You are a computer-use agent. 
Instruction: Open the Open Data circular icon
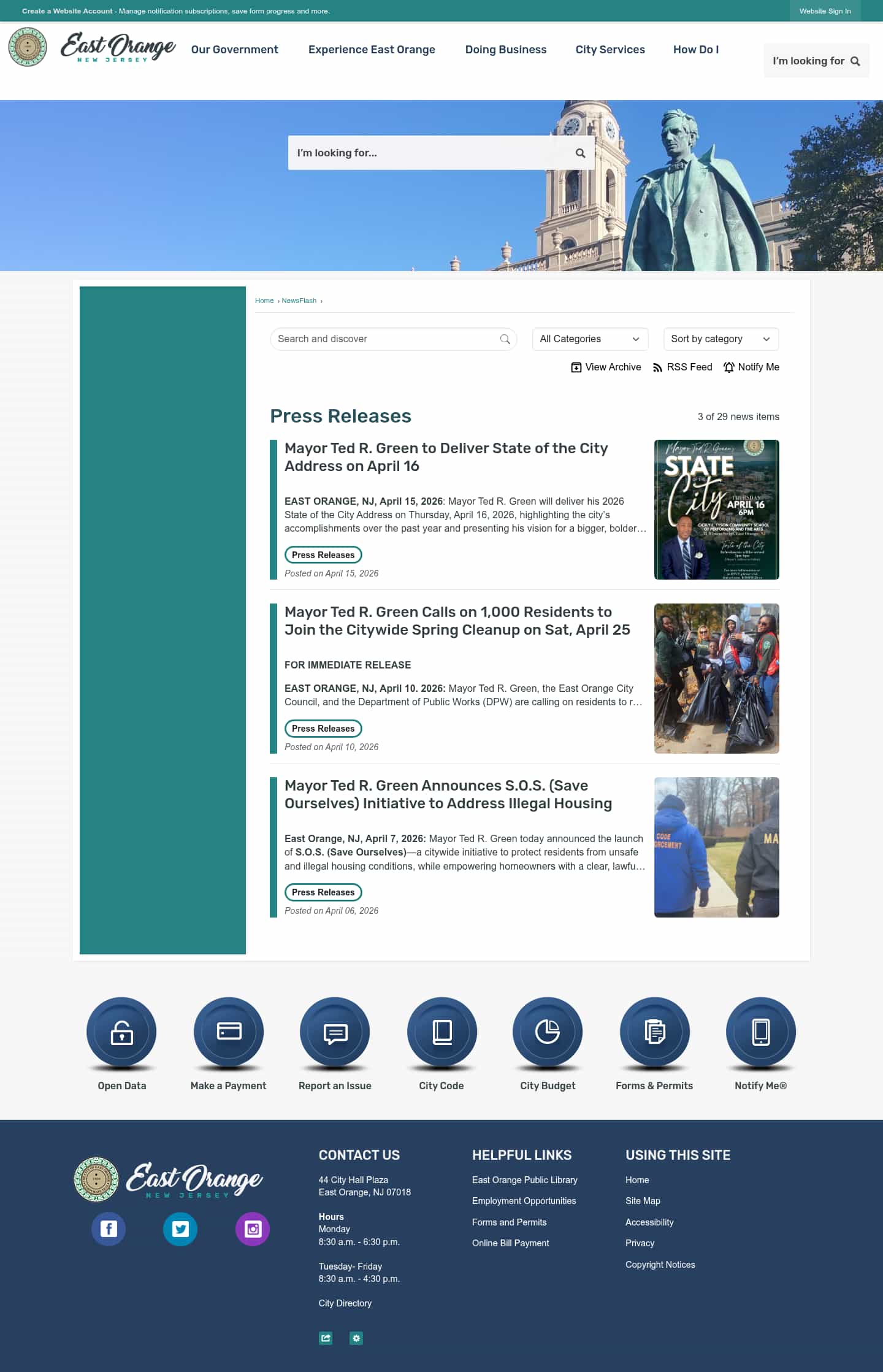click(121, 1032)
